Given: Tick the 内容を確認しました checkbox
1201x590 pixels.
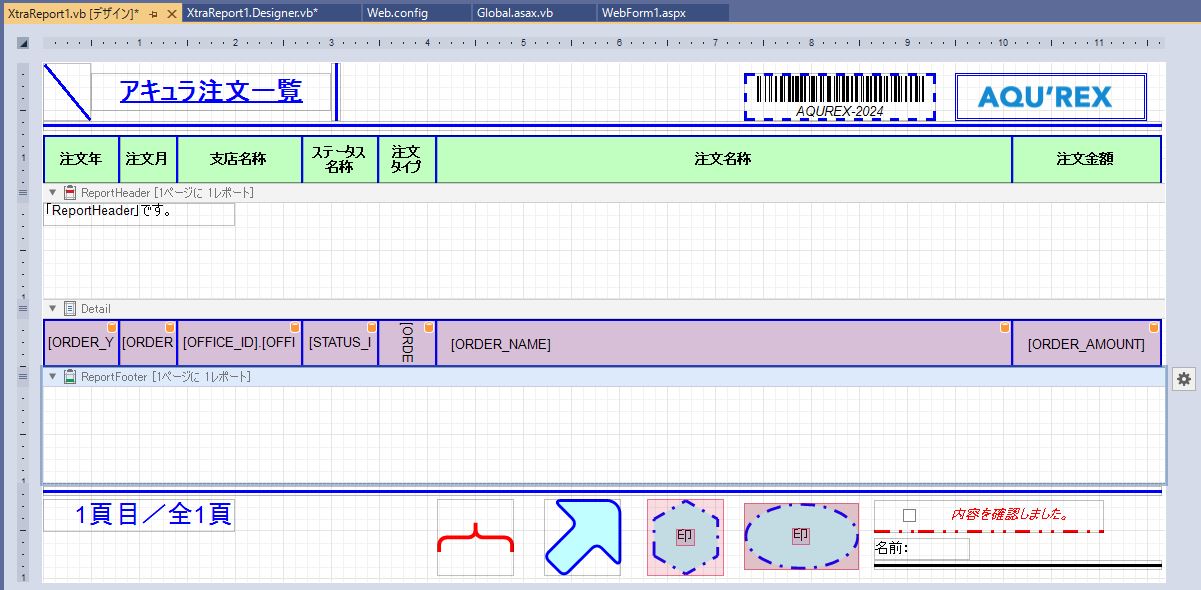Looking at the screenshot, I should click(x=909, y=516).
